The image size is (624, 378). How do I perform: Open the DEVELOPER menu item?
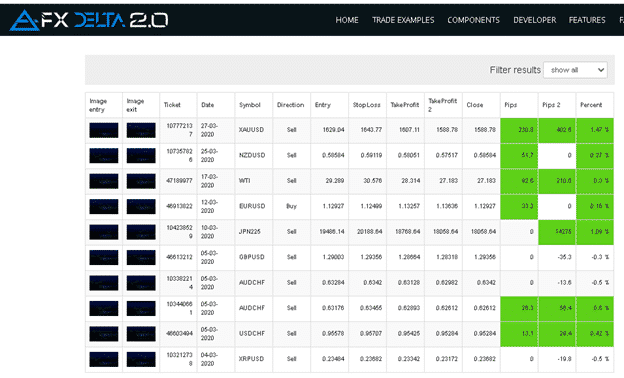534,20
